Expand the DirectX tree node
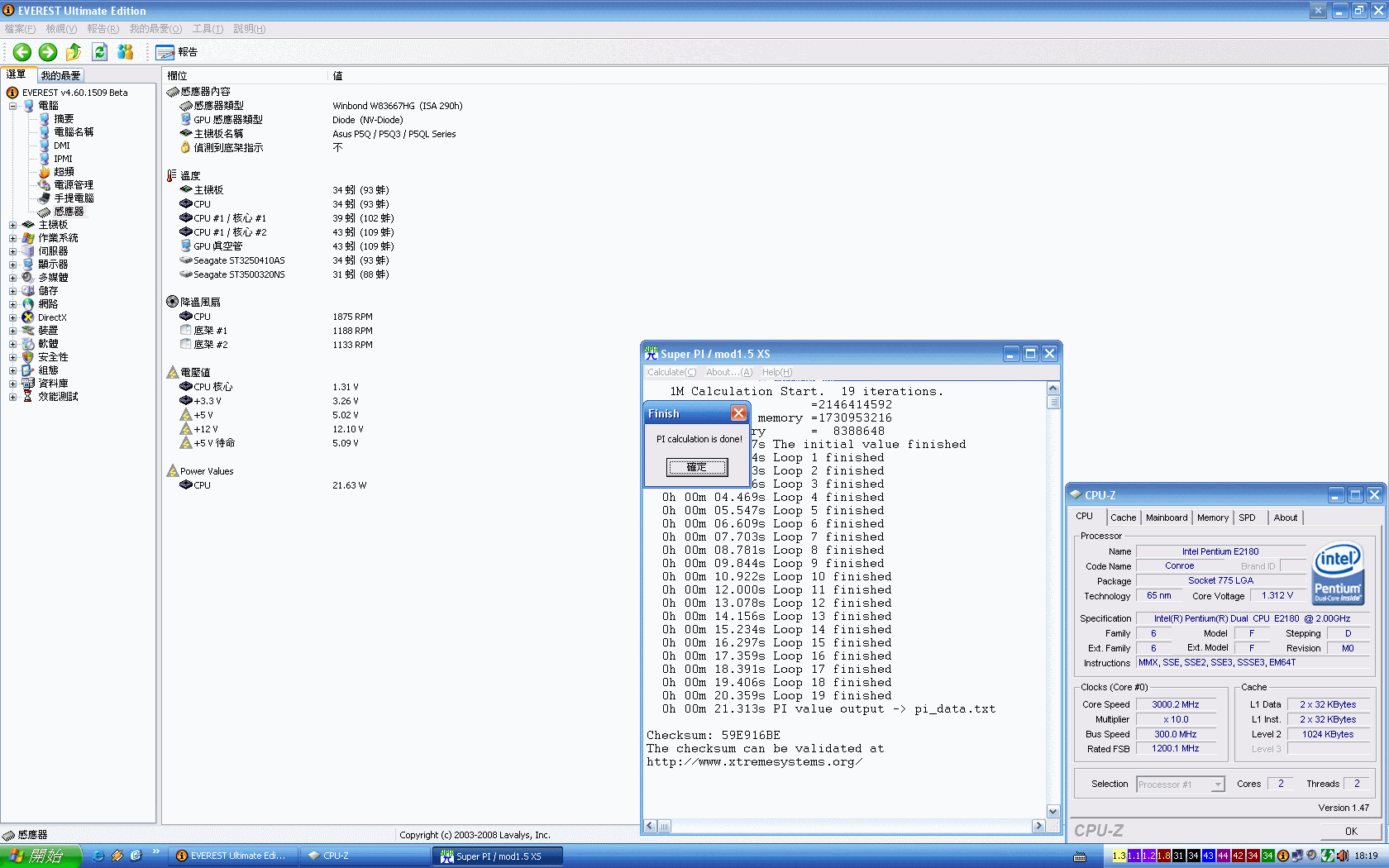Screen dimensions: 1389x868 point(13,317)
